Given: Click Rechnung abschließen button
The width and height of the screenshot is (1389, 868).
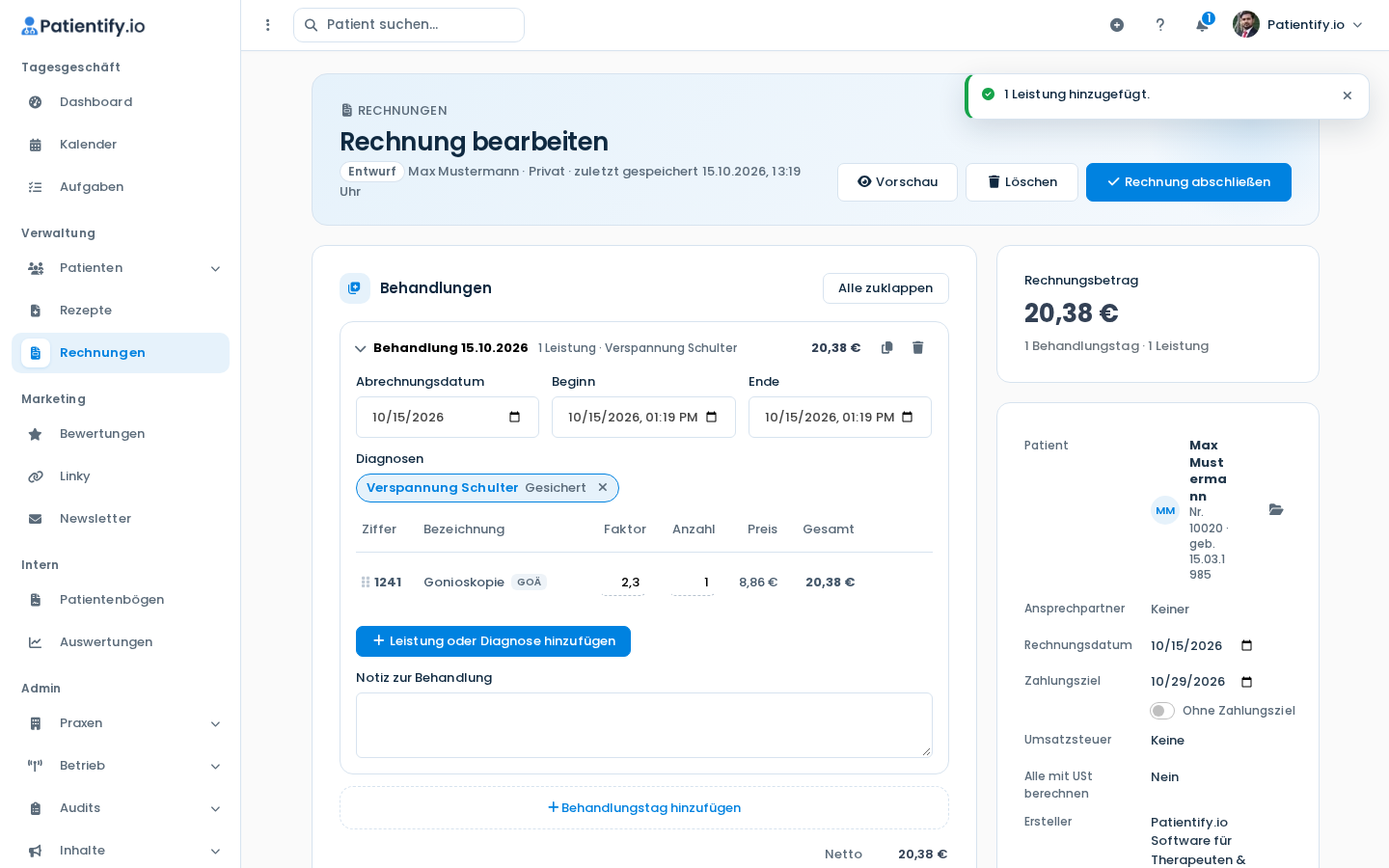Looking at the screenshot, I should pyautogui.click(x=1188, y=182).
